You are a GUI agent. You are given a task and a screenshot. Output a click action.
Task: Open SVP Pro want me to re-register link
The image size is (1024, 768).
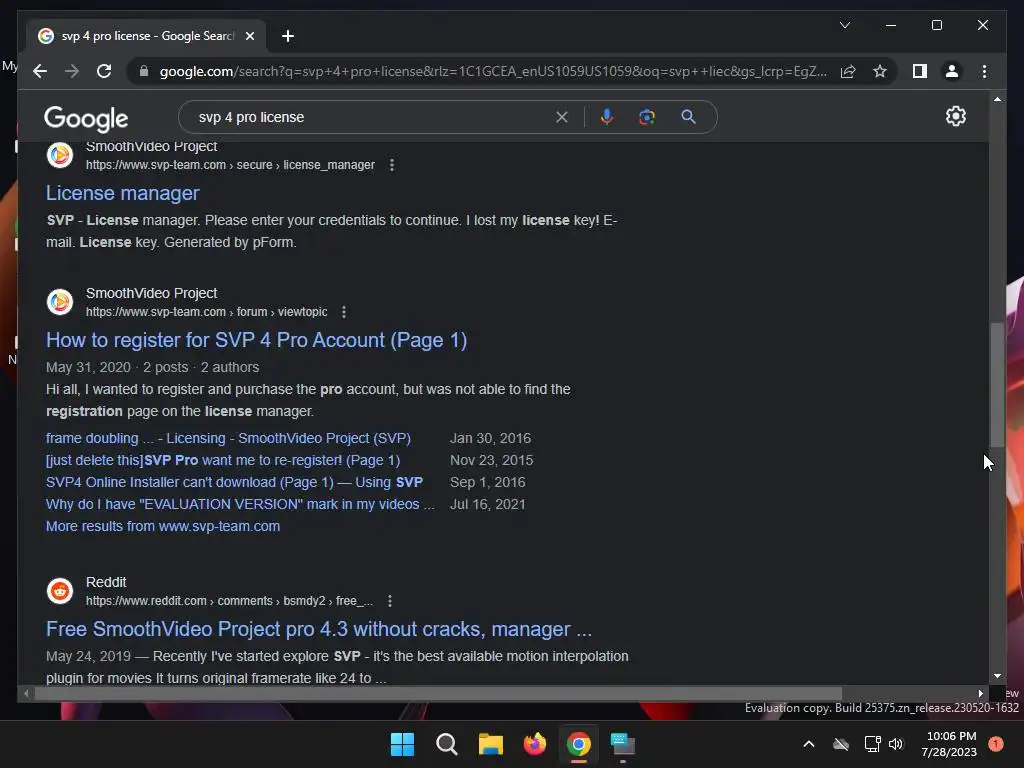223,460
